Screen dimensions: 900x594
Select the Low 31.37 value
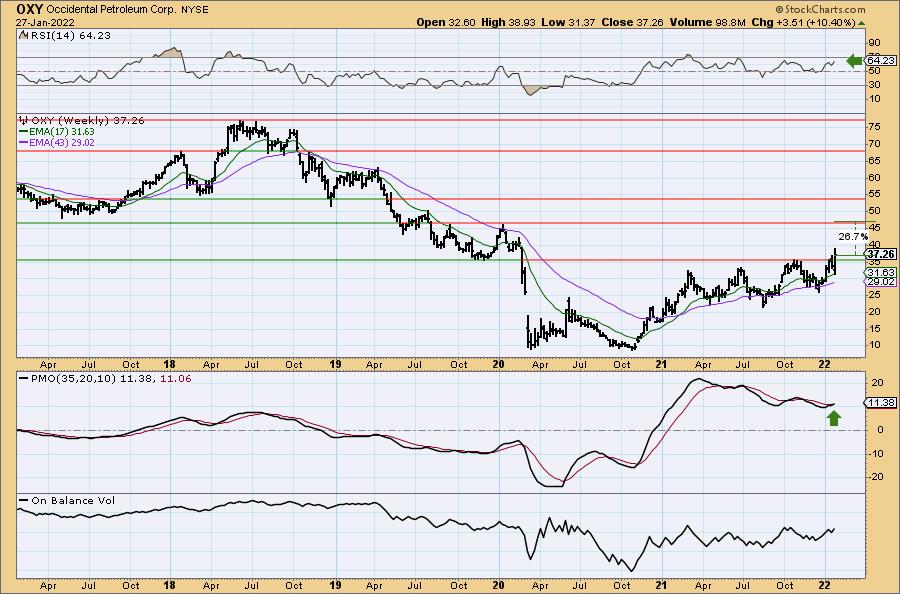point(568,22)
